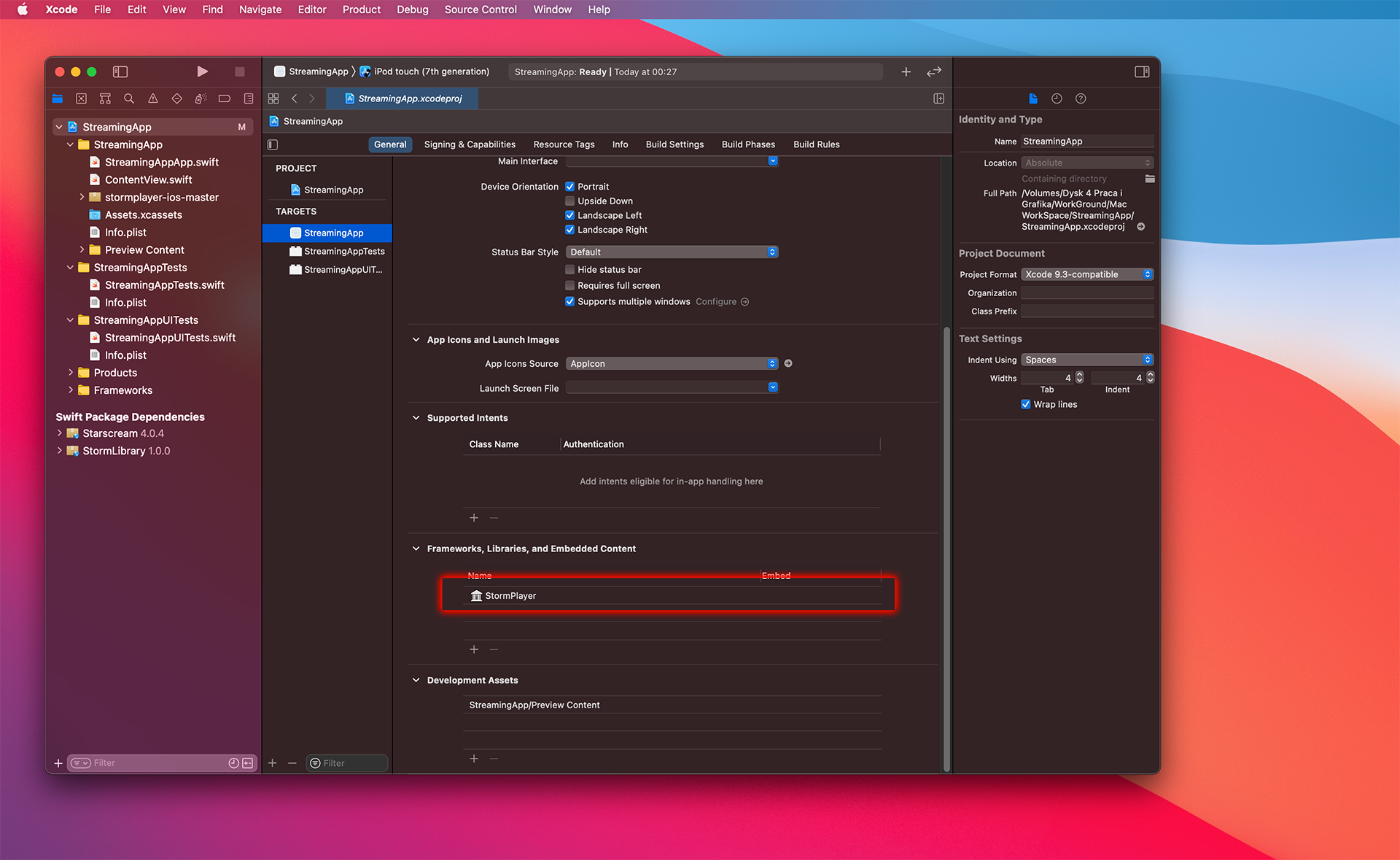This screenshot has width=1400, height=860.
Task: Choose containing directory folder icon
Action: click(x=1150, y=179)
